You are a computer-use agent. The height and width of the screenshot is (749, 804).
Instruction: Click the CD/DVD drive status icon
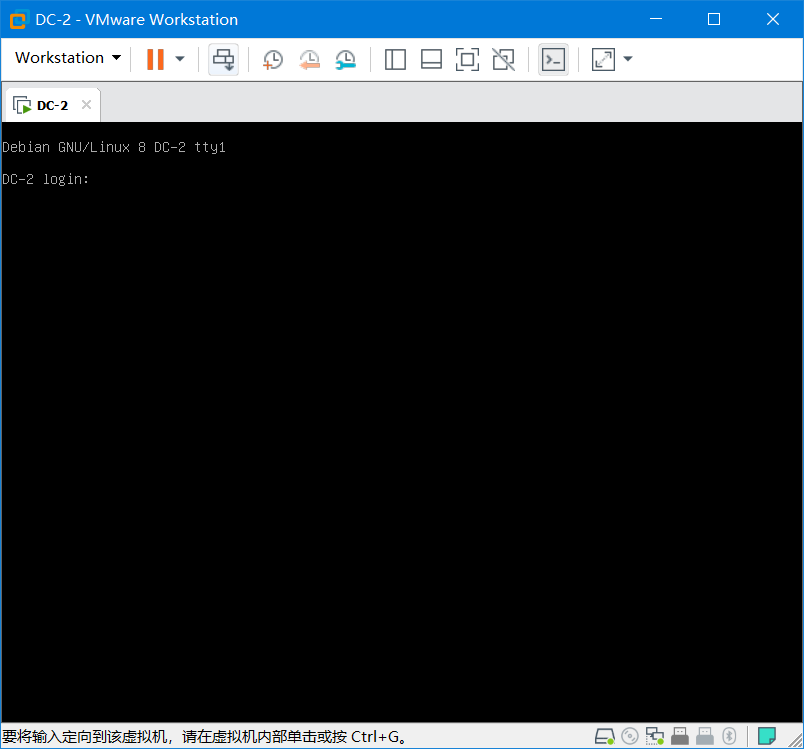pyautogui.click(x=630, y=737)
